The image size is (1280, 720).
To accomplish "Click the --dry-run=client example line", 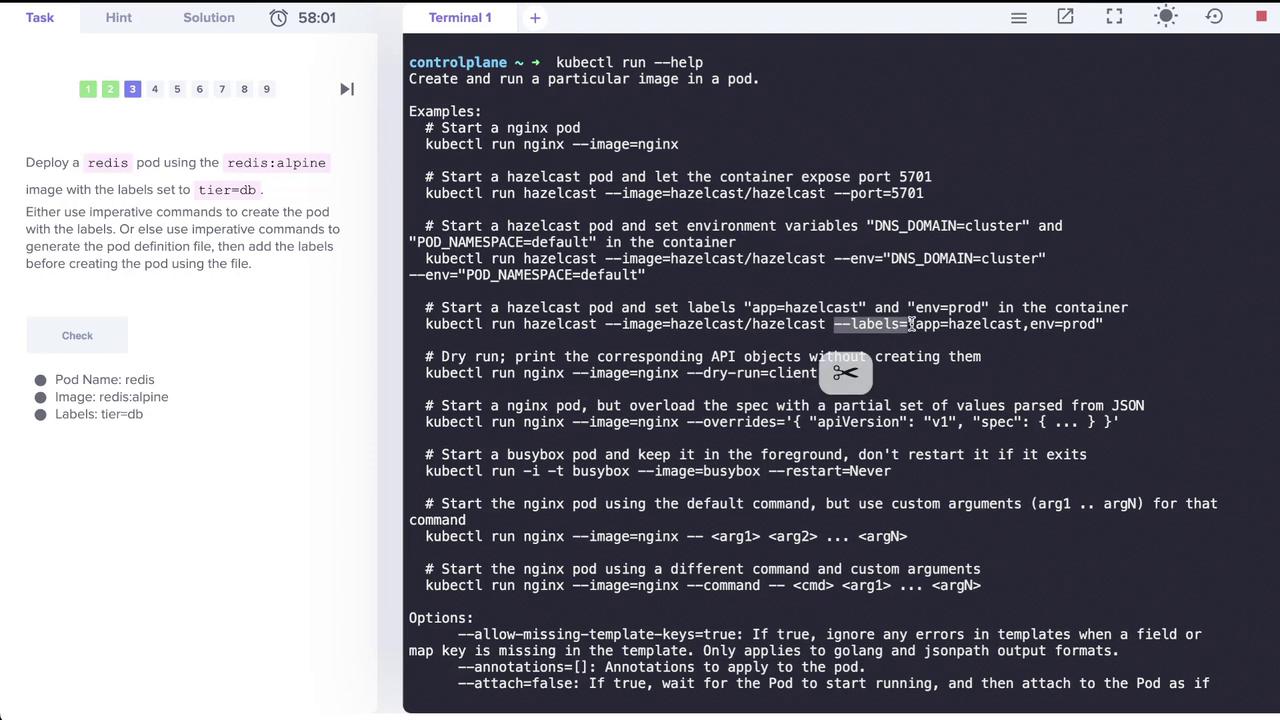I will tap(621, 373).
